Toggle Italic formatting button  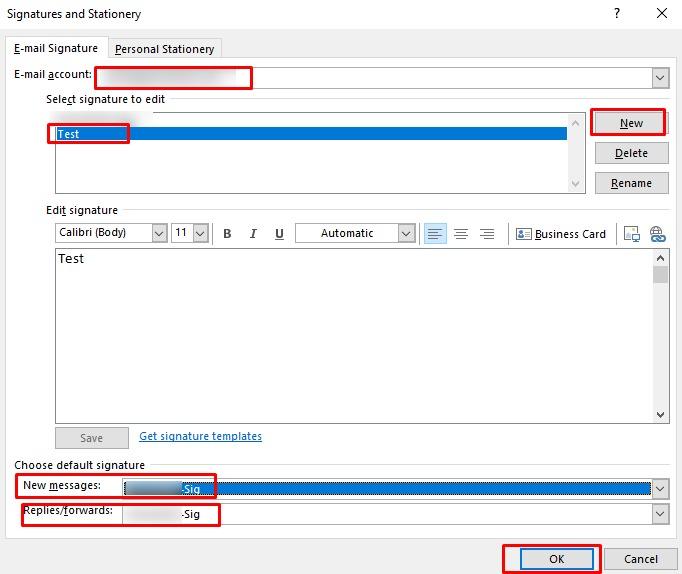[253, 234]
